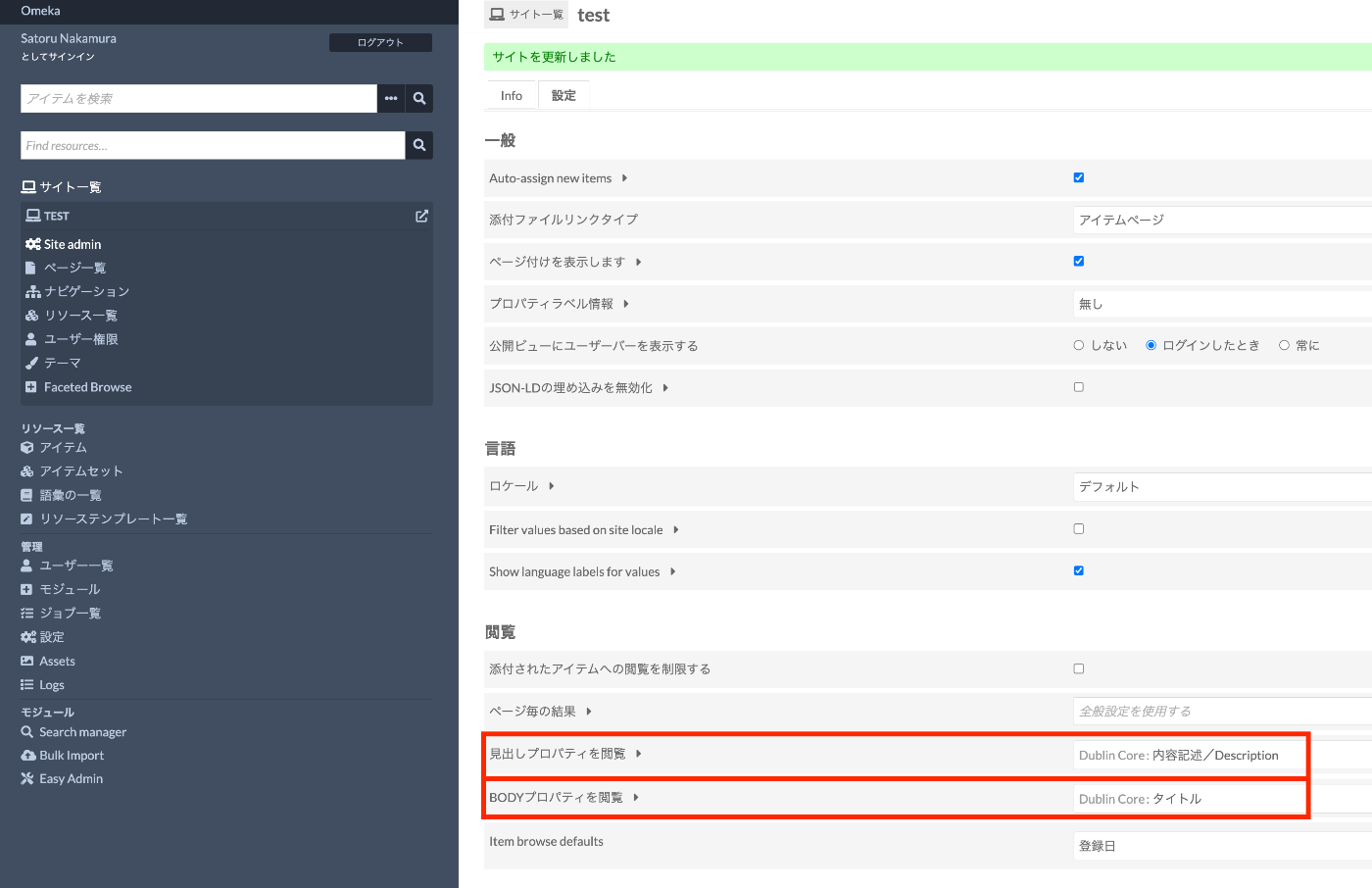The height and width of the screenshot is (888, 1372).
Task: Click the ユーザー権限 user icon
Action: coord(31,339)
